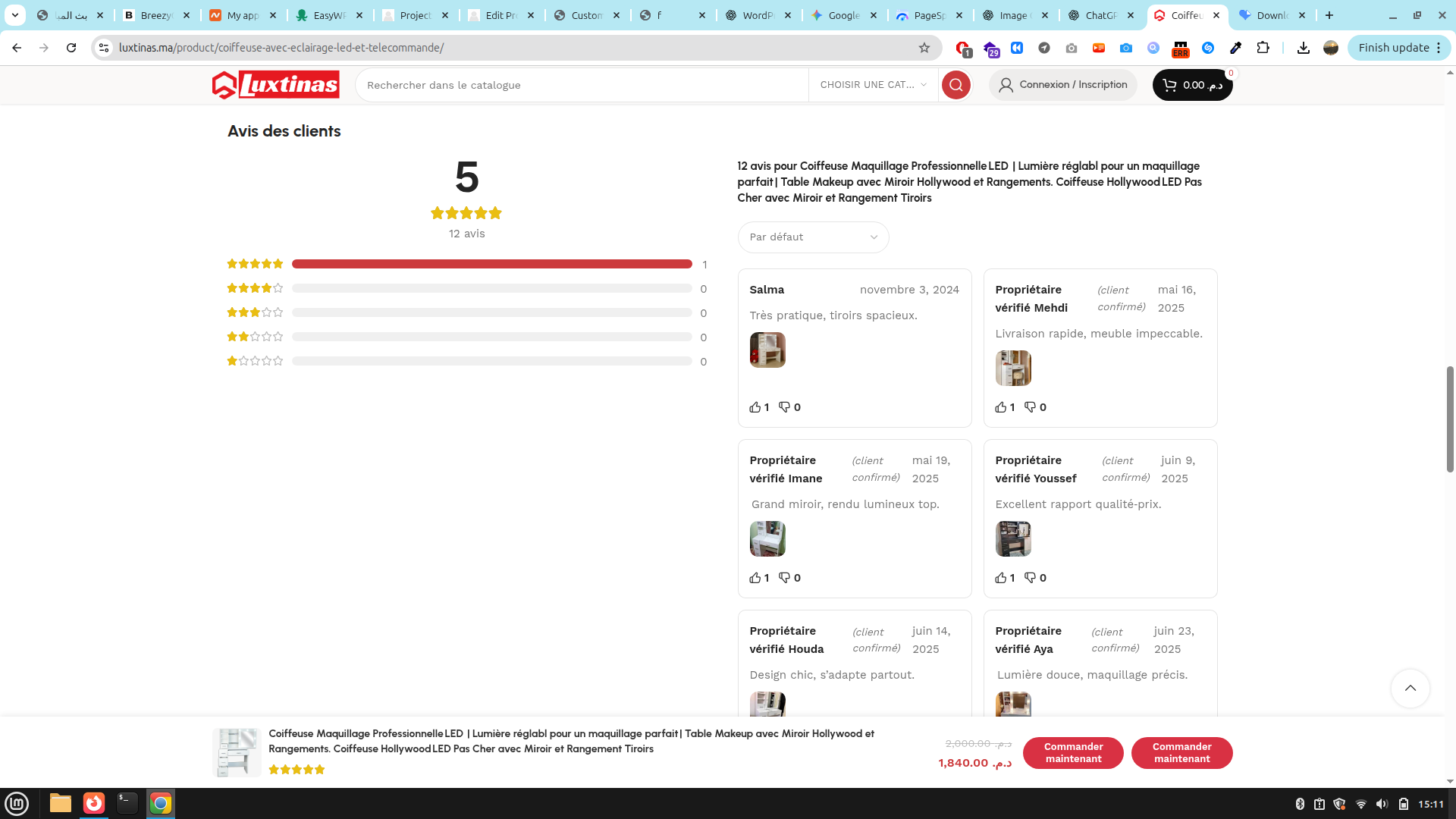Click the red search magnifier button
1456x819 pixels.
pyautogui.click(x=955, y=85)
